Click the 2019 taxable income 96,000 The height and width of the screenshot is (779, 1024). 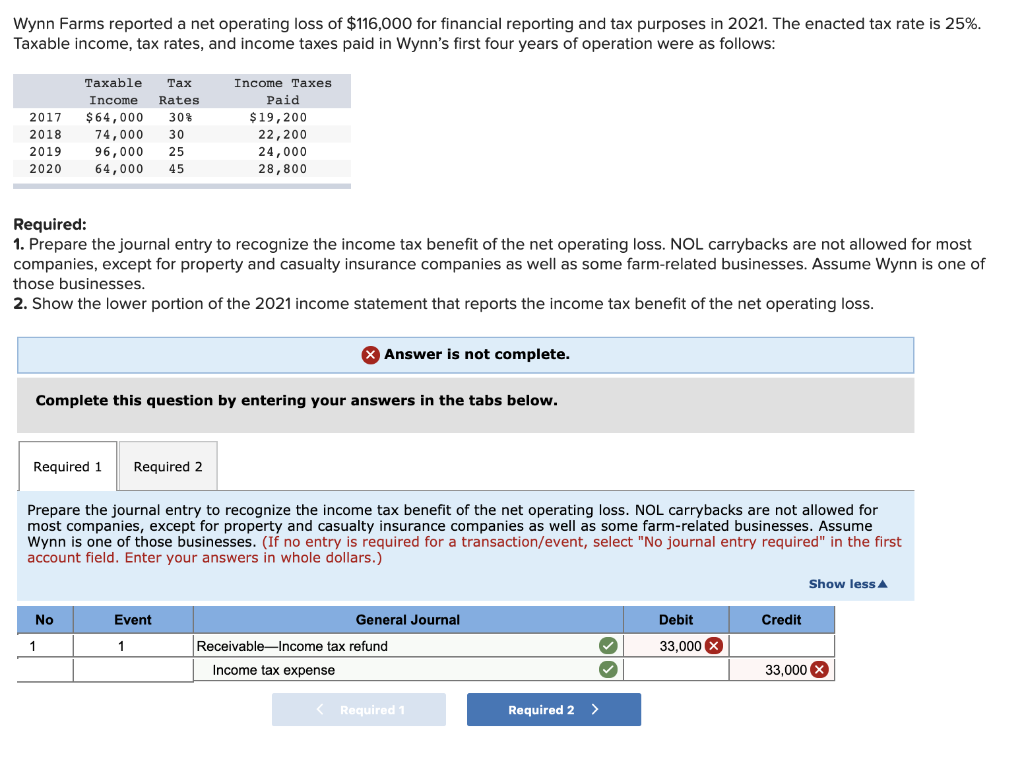119,151
